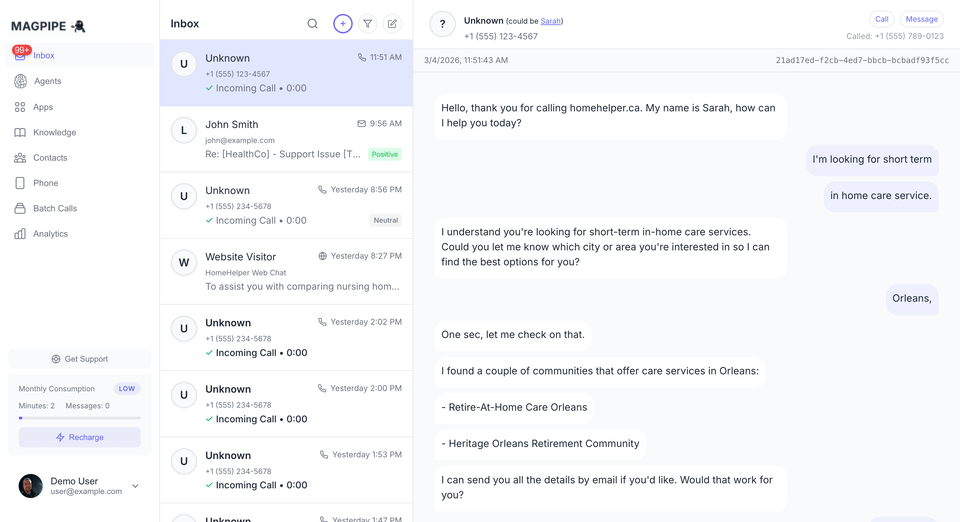Click the Positive sentiment tag

tap(384, 154)
